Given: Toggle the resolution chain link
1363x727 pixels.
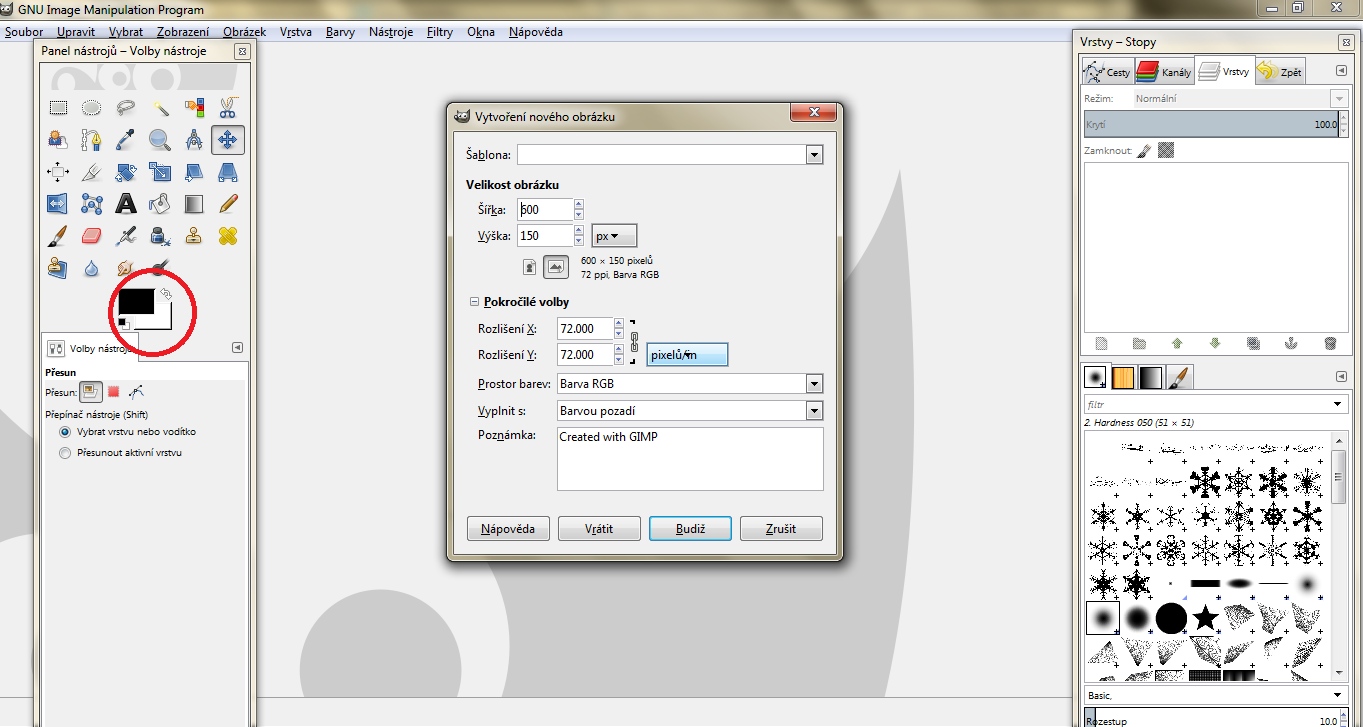Looking at the screenshot, I should [634, 341].
